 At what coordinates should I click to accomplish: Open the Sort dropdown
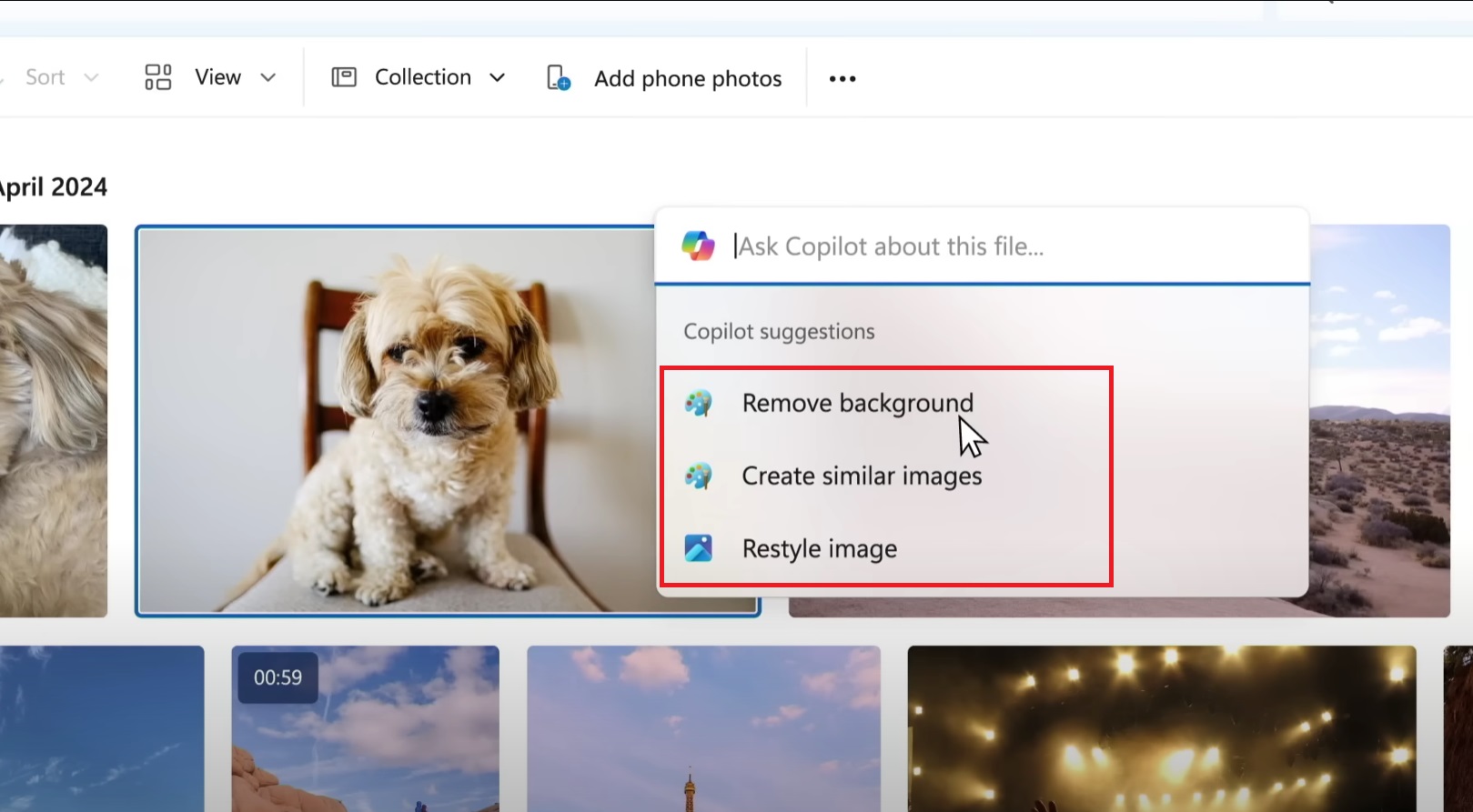[60, 77]
